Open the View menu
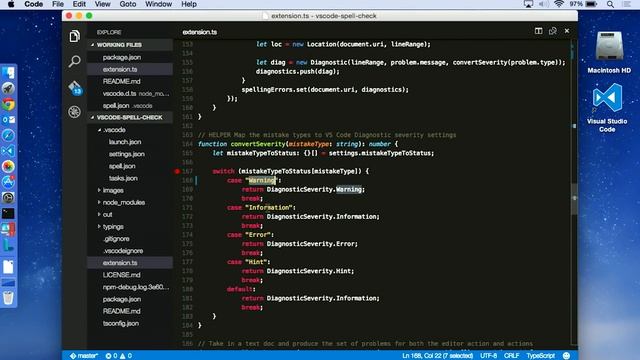This screenshot has width=640, height=360. click(102, 4)
